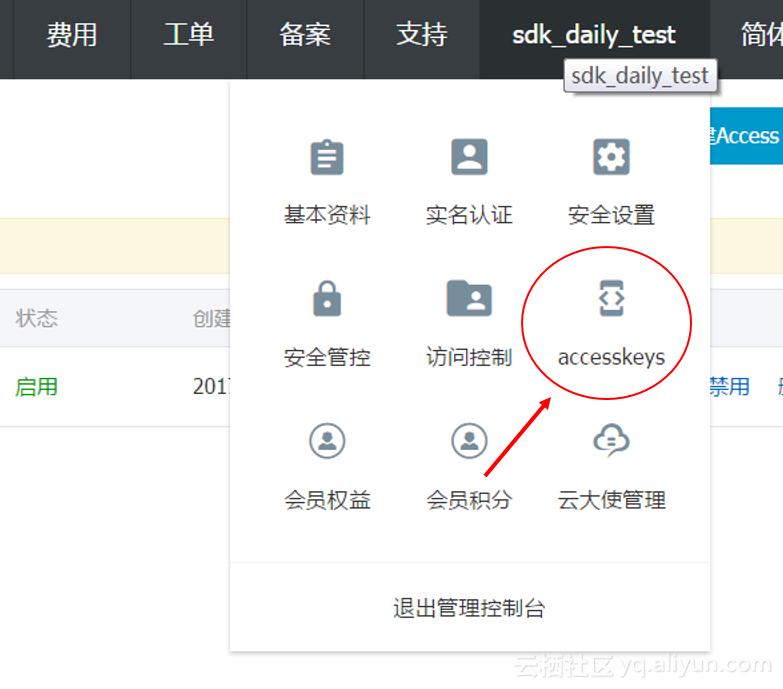This screenshot has width=783, height=689.
Task: Click the green 启用 status text
Action: point(36,386)
